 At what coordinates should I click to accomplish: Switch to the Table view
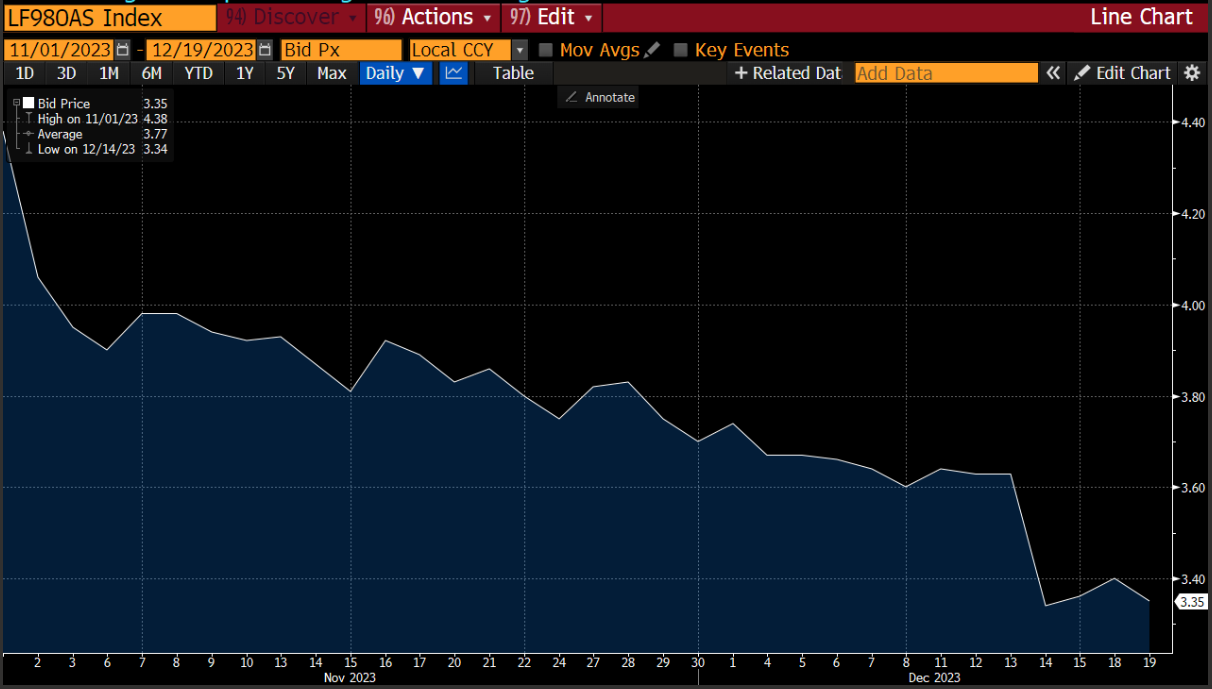click(513, 73)
